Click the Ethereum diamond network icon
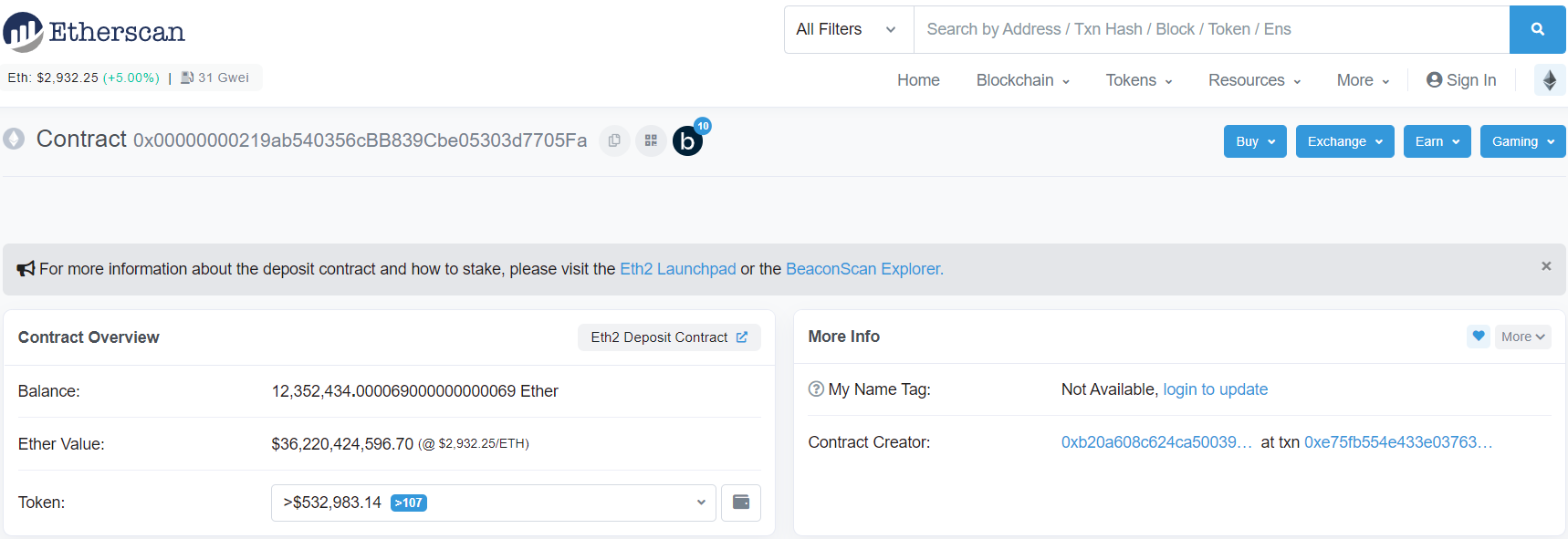The height and width of the screenshot is (539, 1568). click(1550, 80)
